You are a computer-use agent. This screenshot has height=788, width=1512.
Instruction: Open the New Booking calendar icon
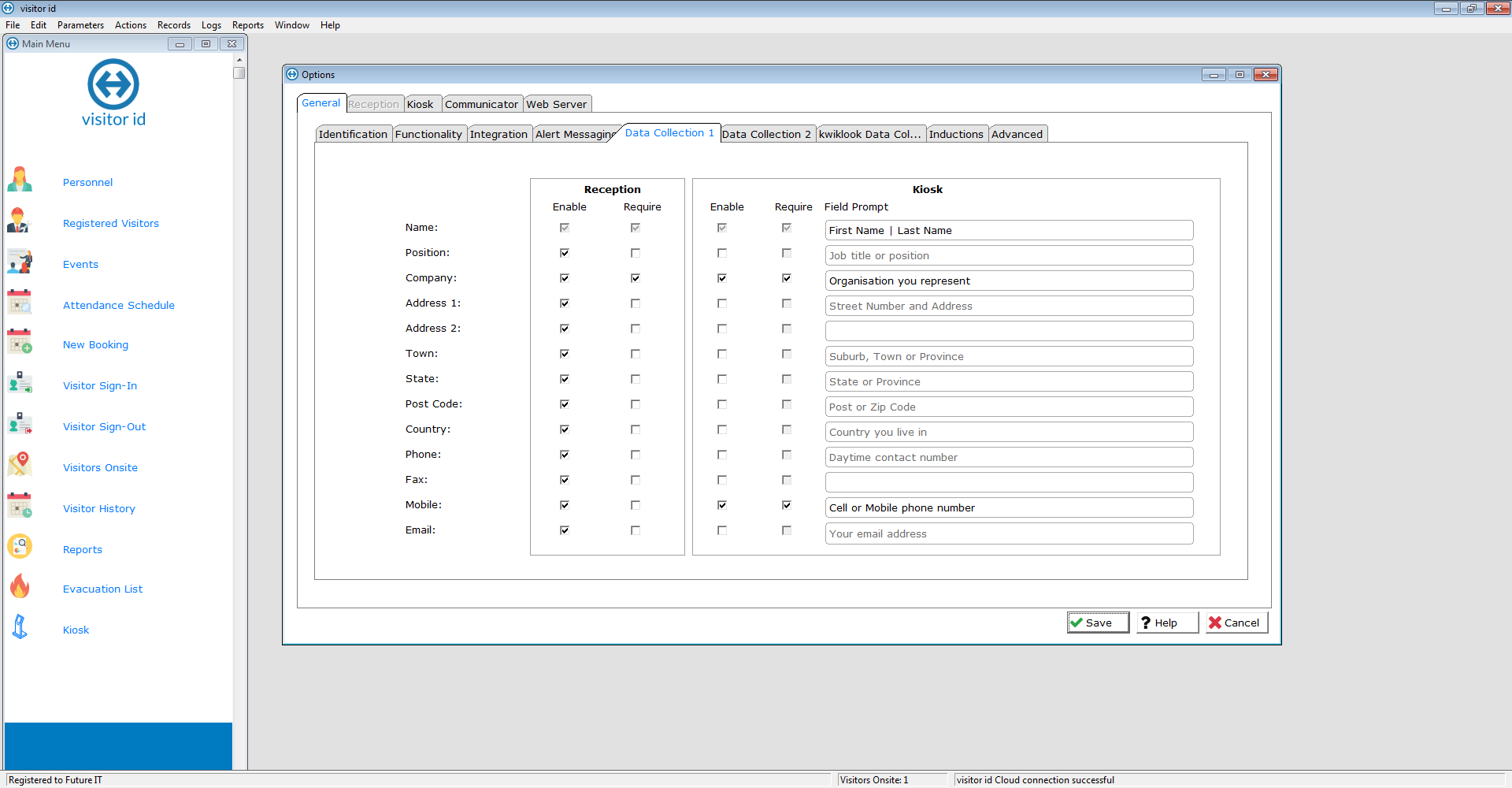click(x=20, y=343)
